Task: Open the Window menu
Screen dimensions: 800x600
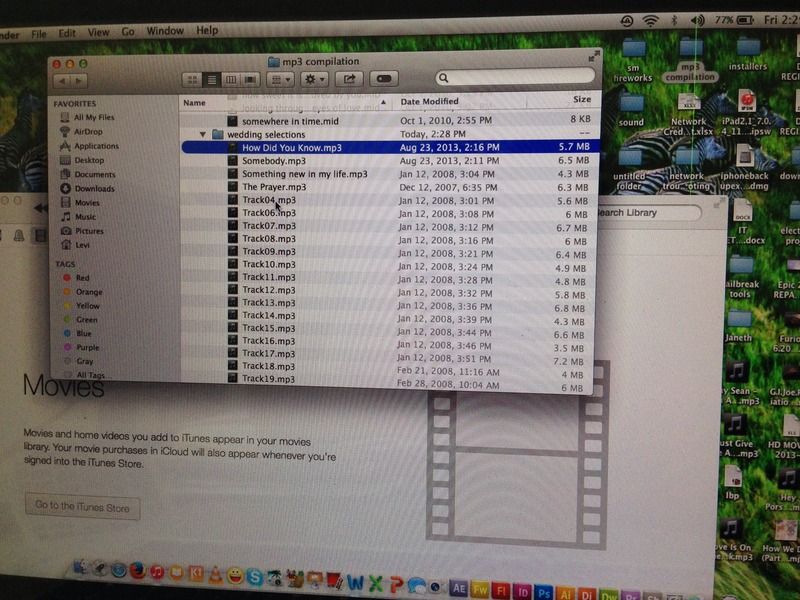Action: click(165, 31)
